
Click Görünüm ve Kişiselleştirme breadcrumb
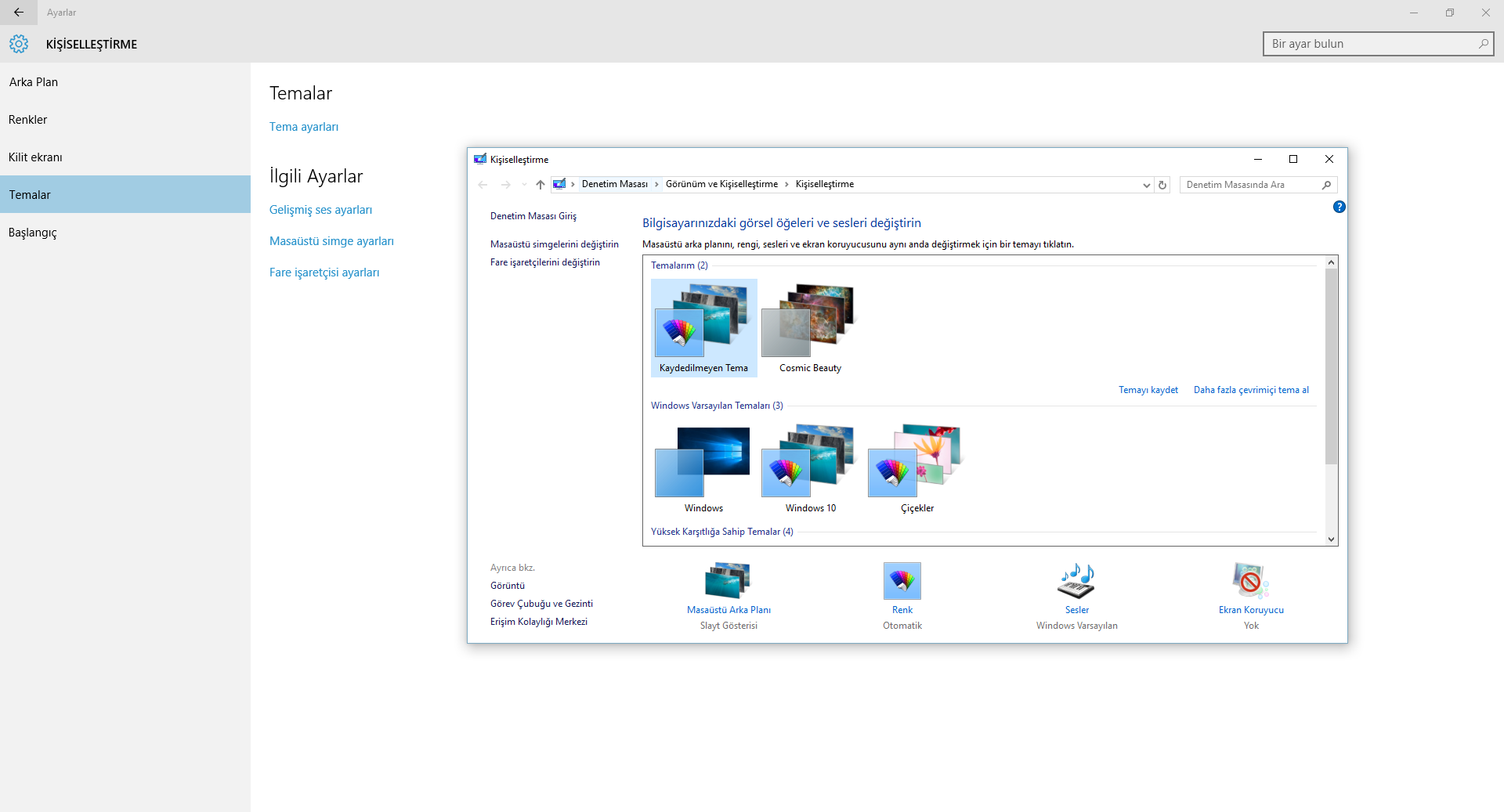coord(722,184)
